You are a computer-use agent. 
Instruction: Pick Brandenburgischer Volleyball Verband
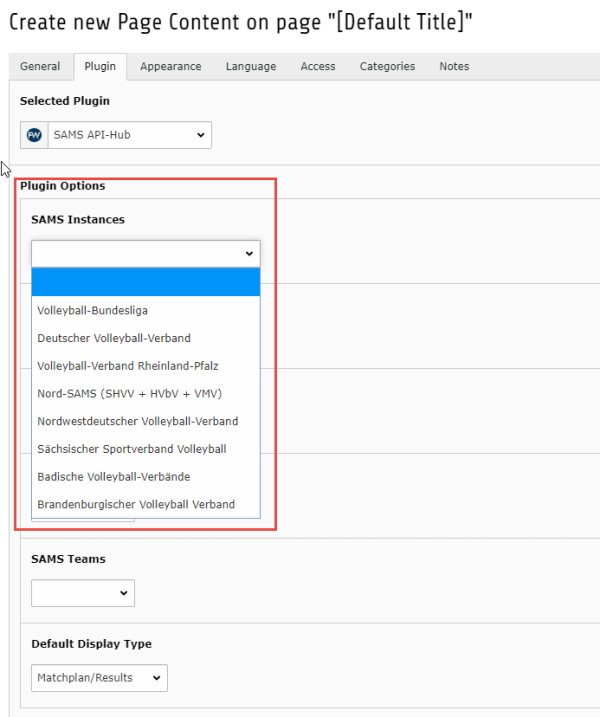146,504
